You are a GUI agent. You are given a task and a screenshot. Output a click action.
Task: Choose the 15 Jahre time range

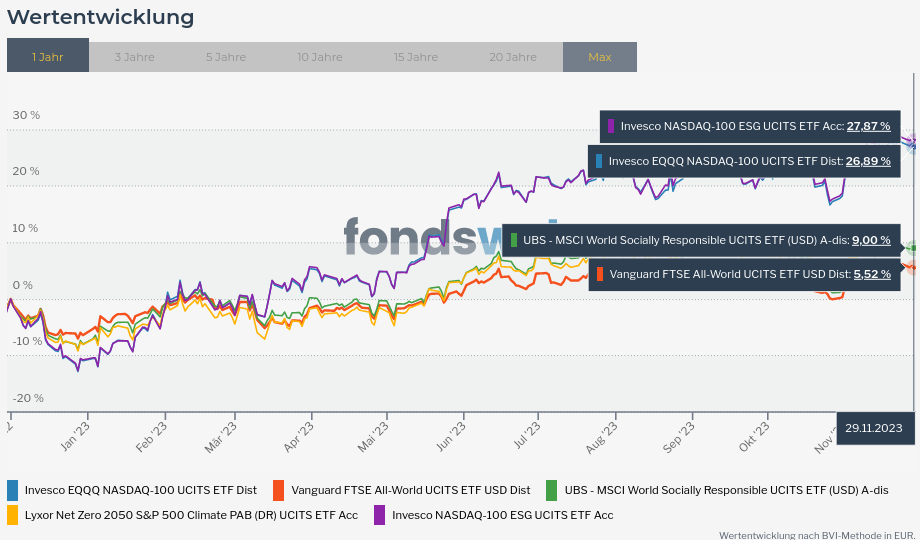416,57
